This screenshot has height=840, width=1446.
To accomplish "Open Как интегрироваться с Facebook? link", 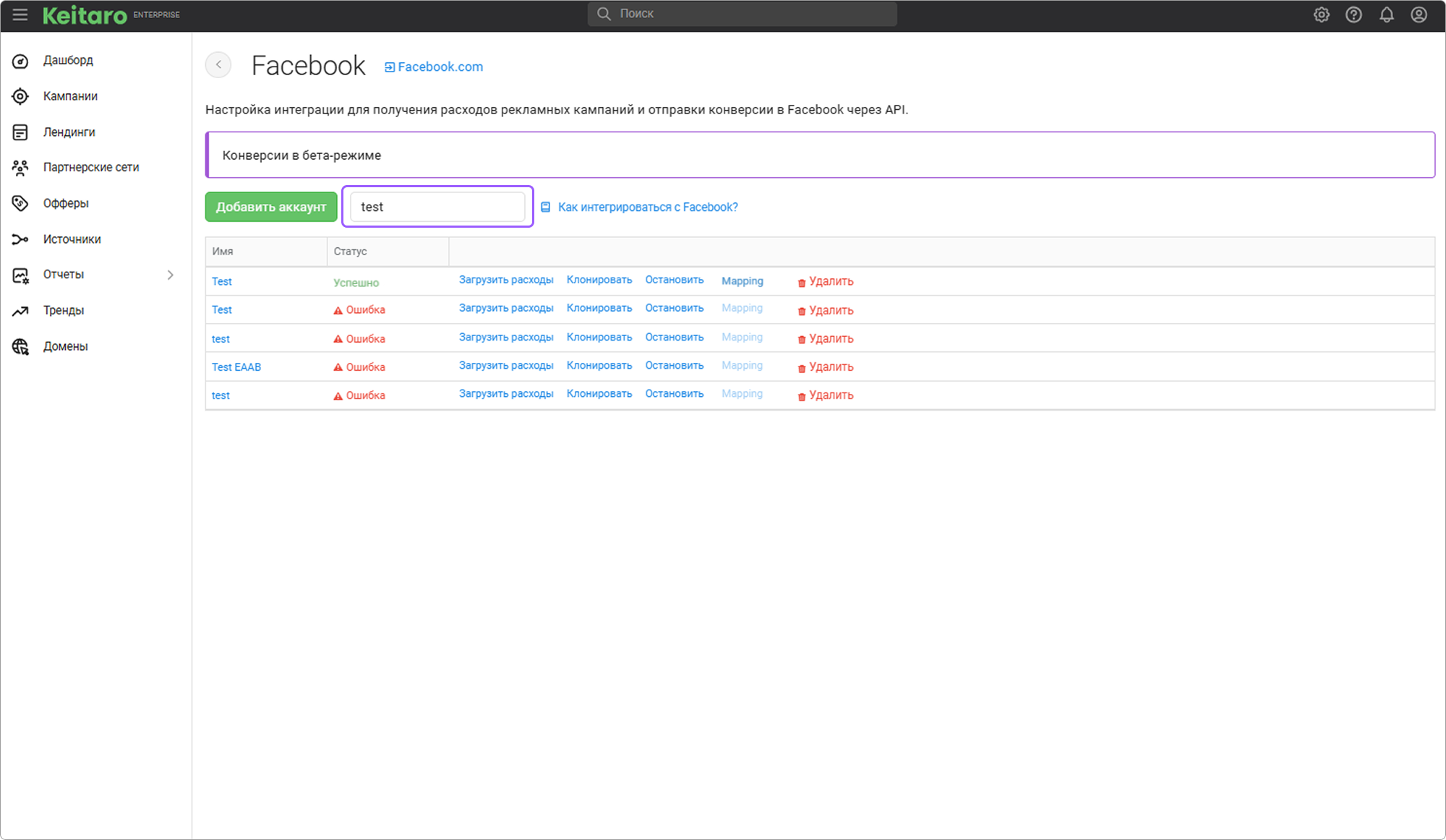I will point(648,207).
